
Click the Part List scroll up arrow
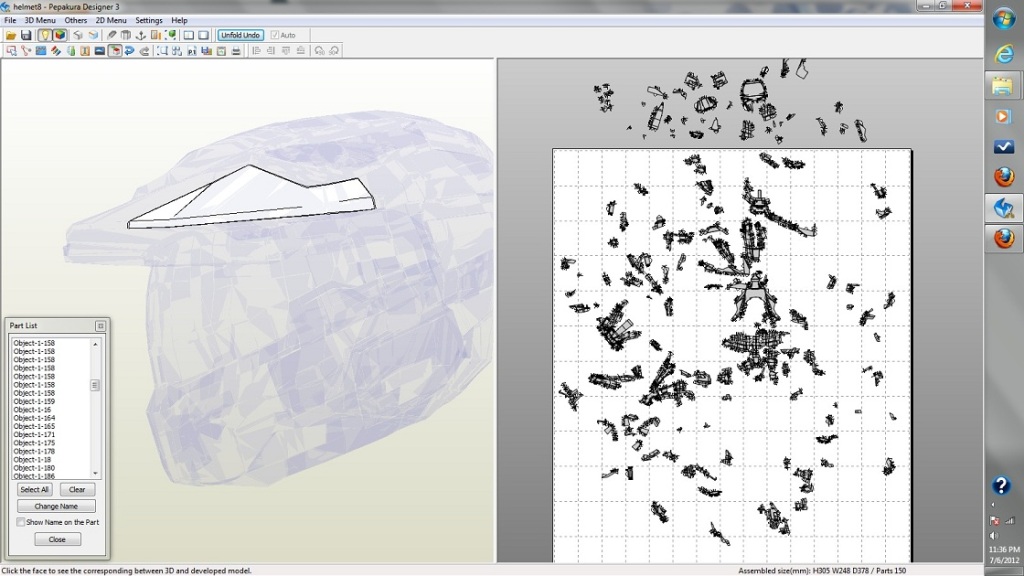tap(95, 344)
